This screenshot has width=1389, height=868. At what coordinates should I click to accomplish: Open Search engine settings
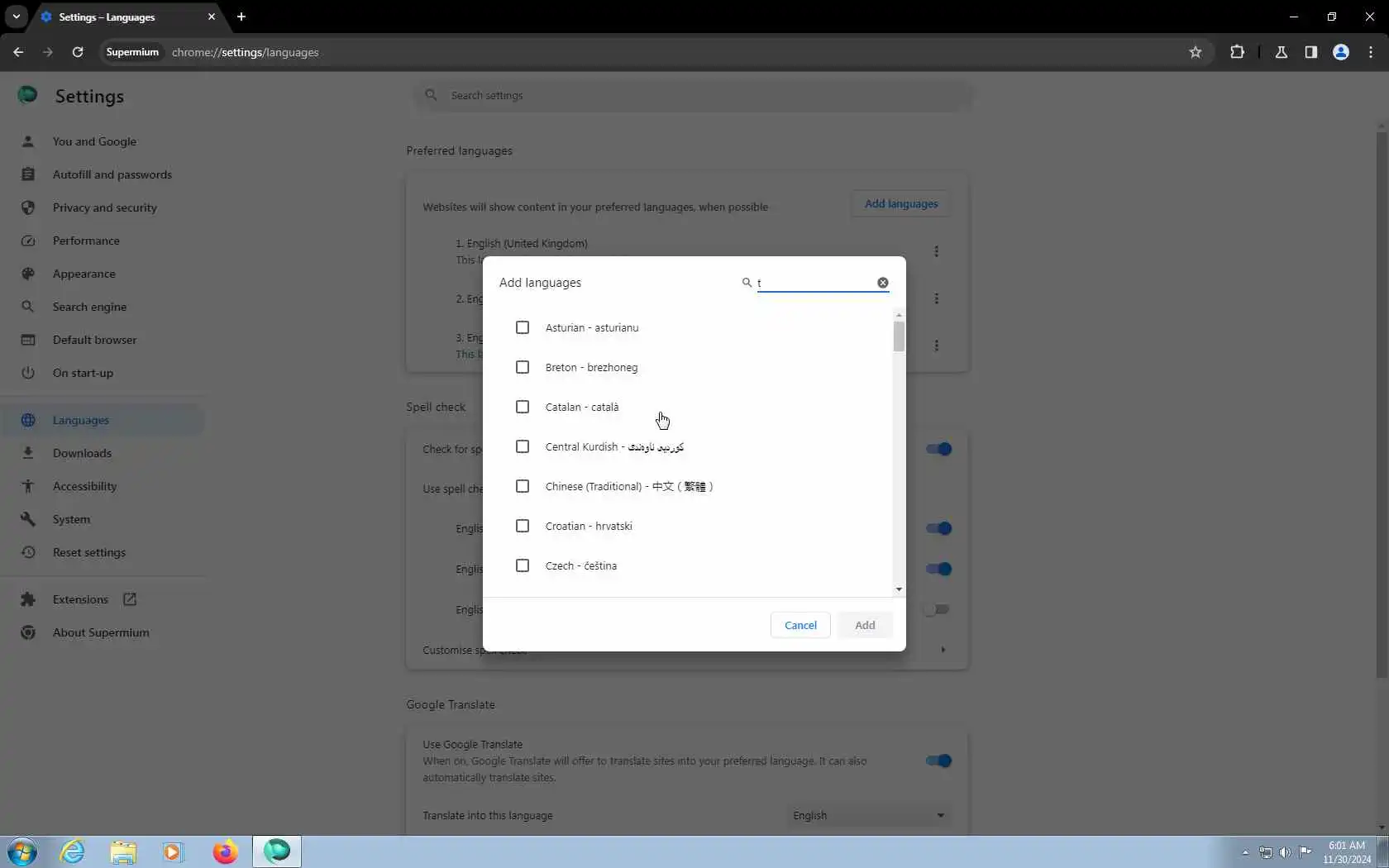click(89, 307)
